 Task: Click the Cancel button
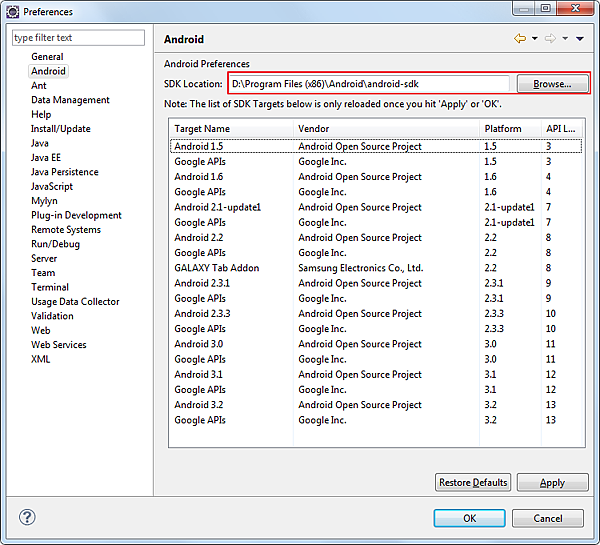click(x=548, y=518)
